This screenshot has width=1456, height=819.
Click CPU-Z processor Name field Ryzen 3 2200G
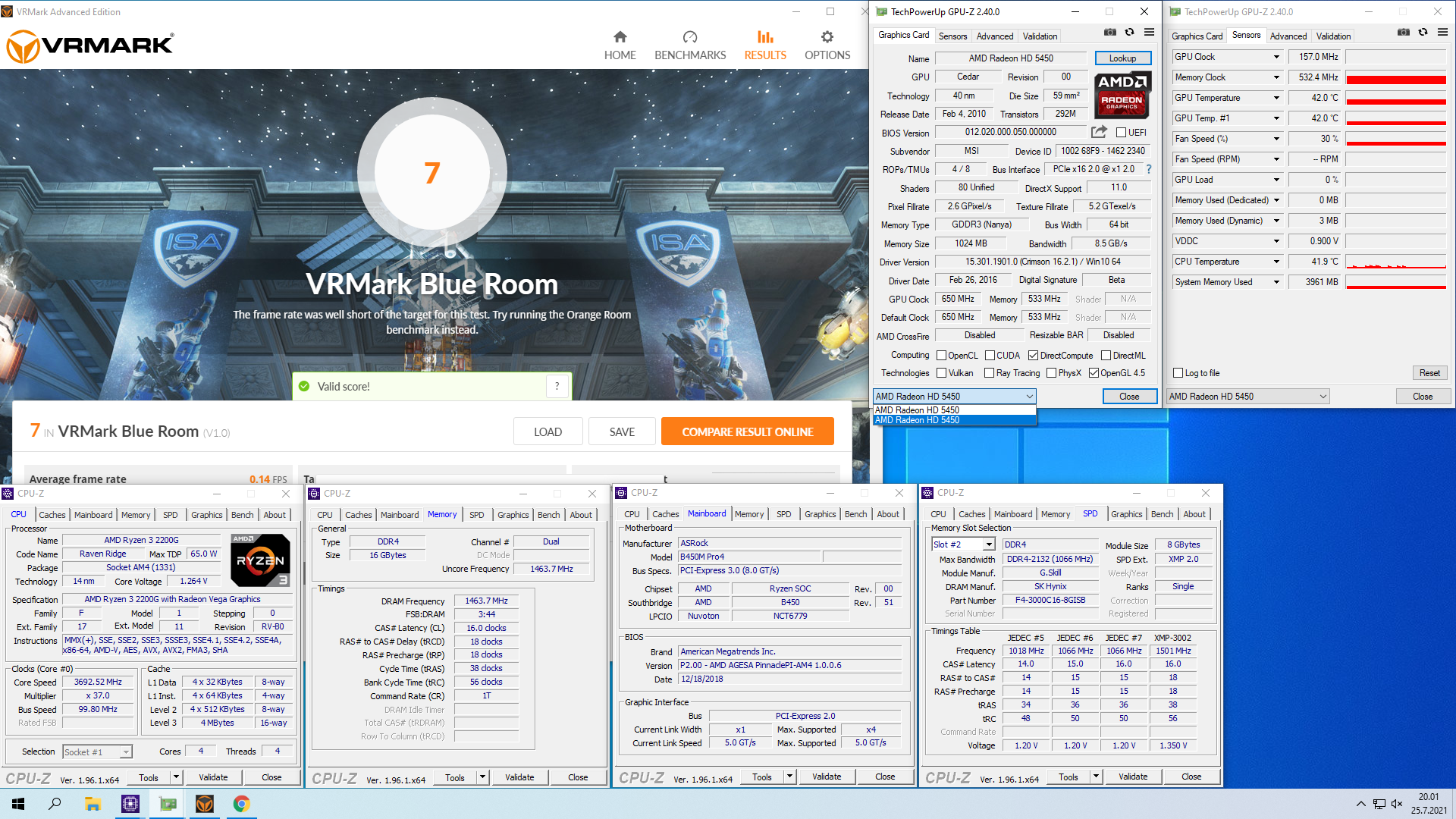[x=141, y=541]
